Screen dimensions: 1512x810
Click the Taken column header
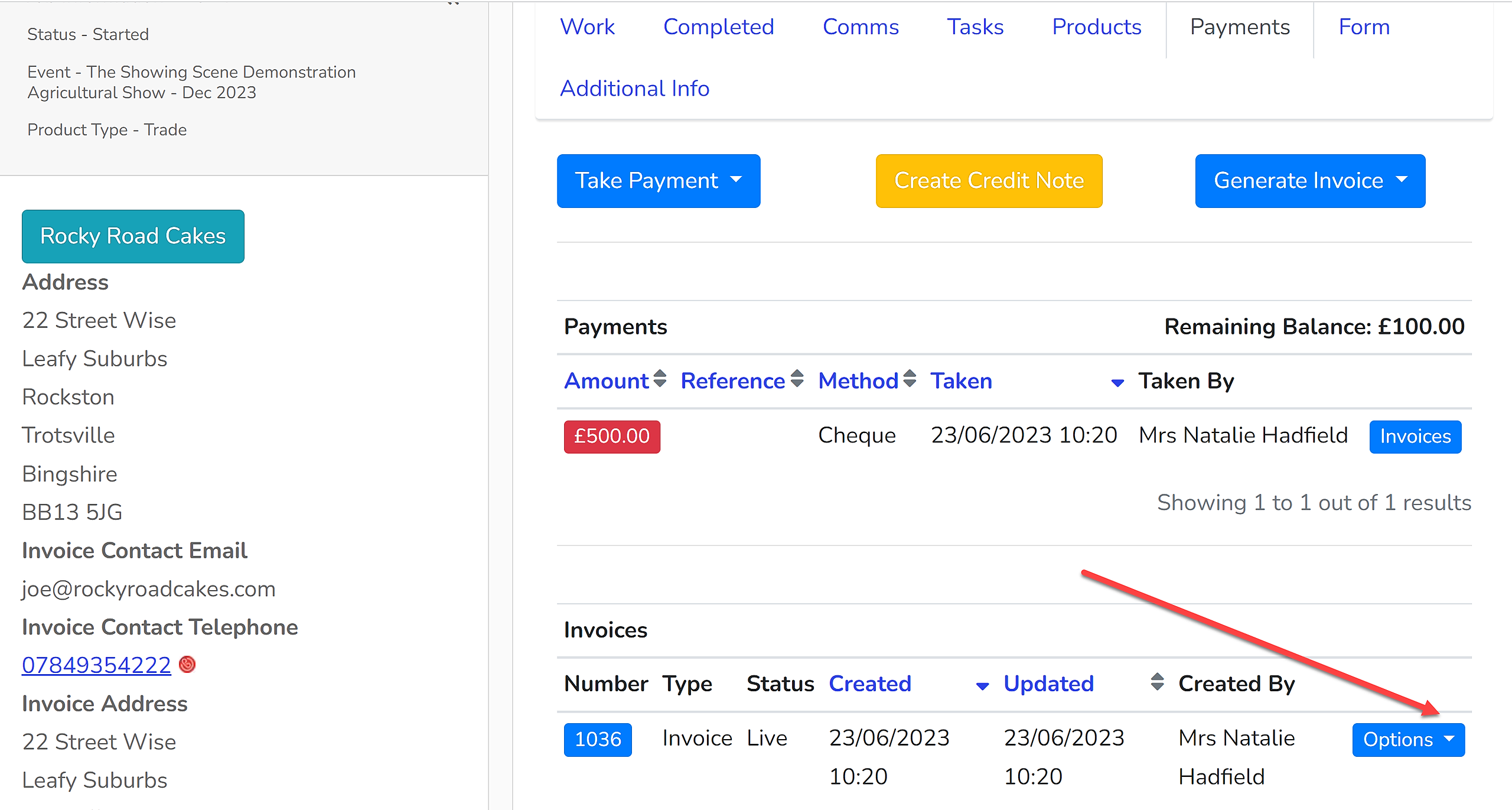961,381
